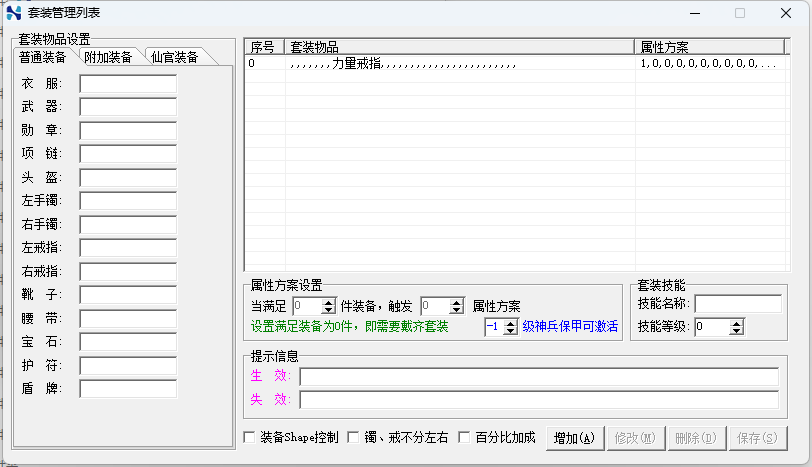
Task: Select the 普通装备 tab
Action: pos(43,57)
